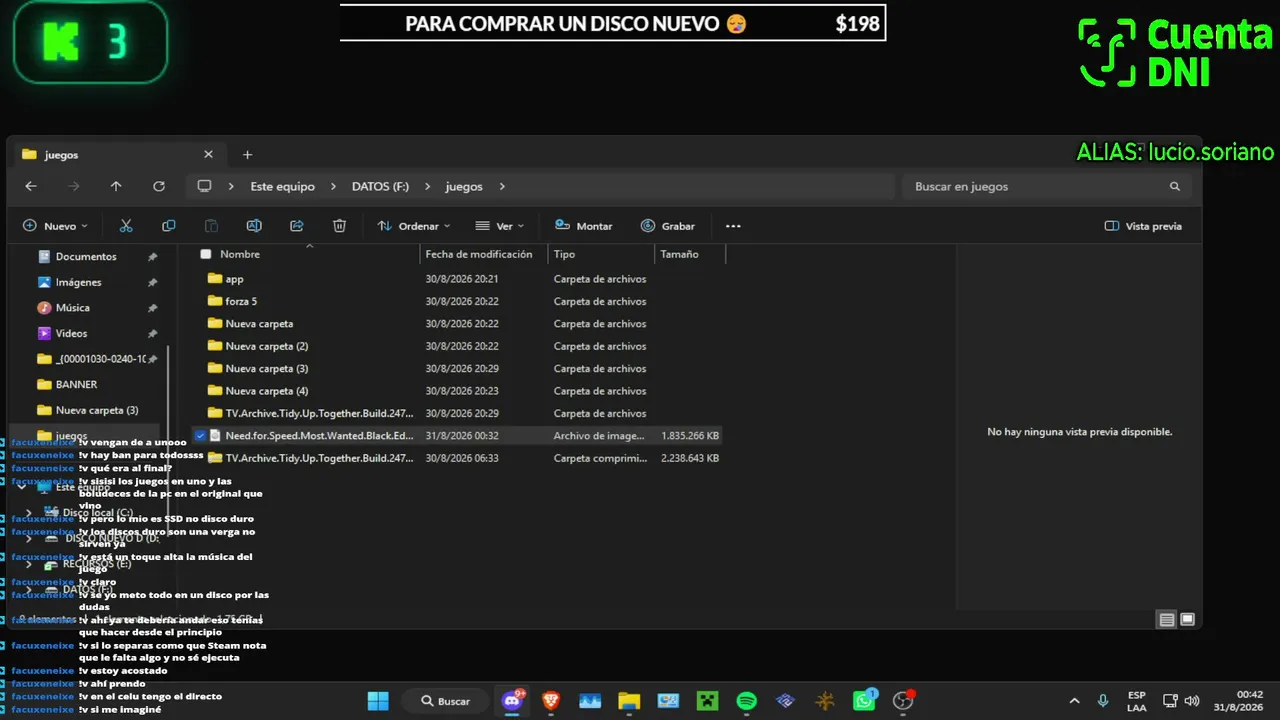Click the 2.238.643 KB size value
This screenshot has width=1280, height=720.
pyautogui.click(x=690, y=458)
